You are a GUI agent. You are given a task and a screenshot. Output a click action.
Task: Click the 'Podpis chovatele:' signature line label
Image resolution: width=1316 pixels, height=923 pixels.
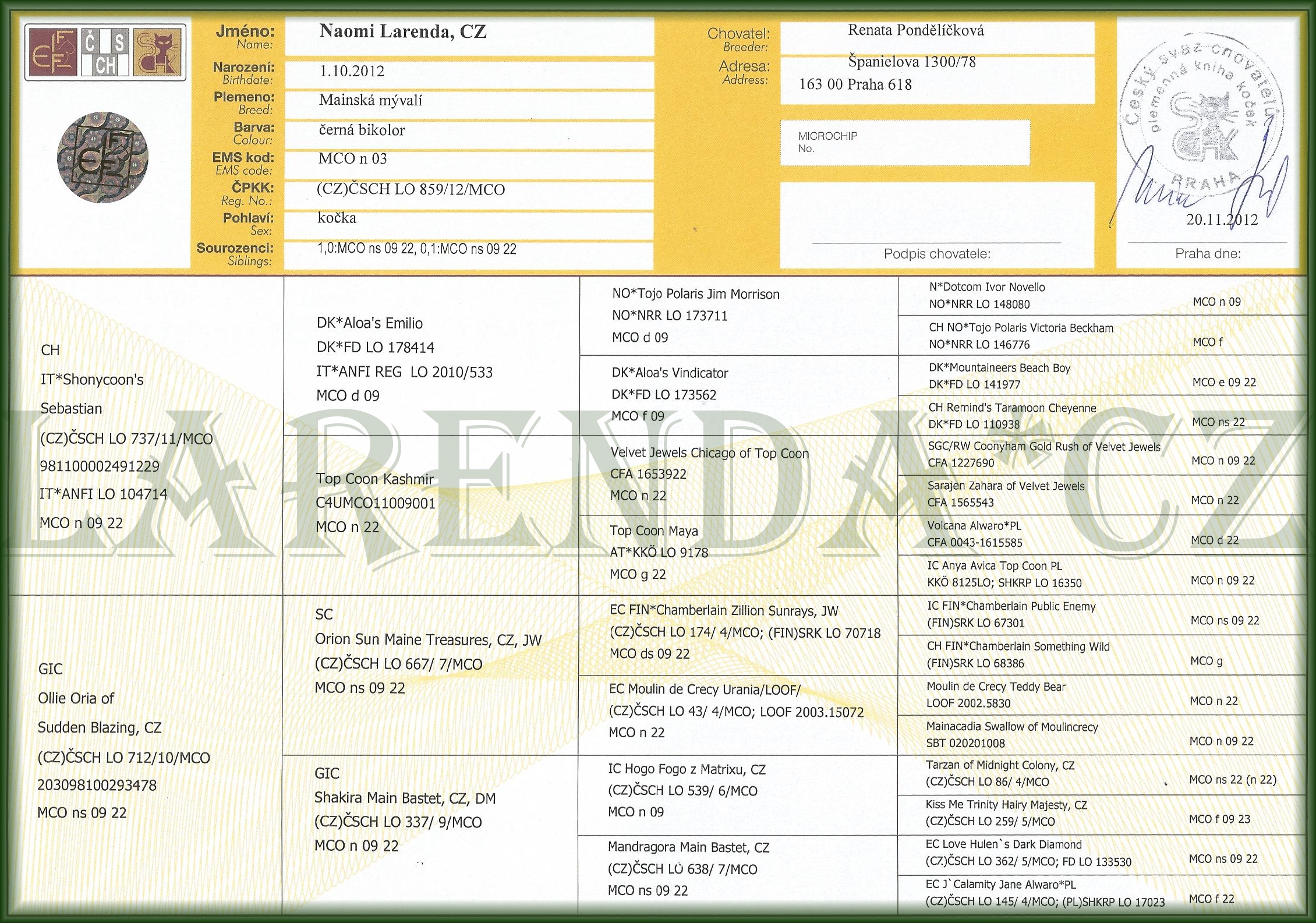(x=937, y=254)
